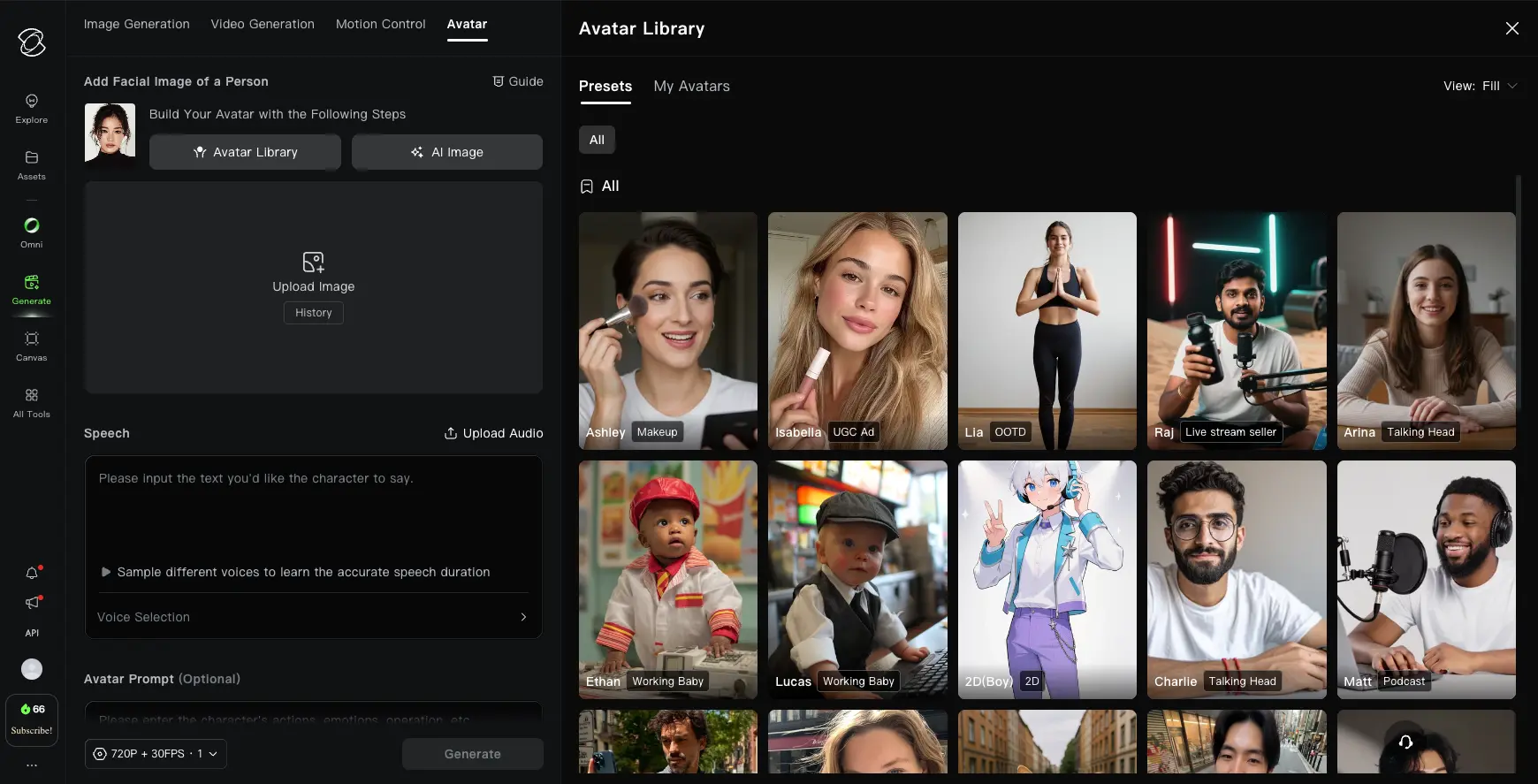Click the Upload Image icon

[x=314, y=262]
